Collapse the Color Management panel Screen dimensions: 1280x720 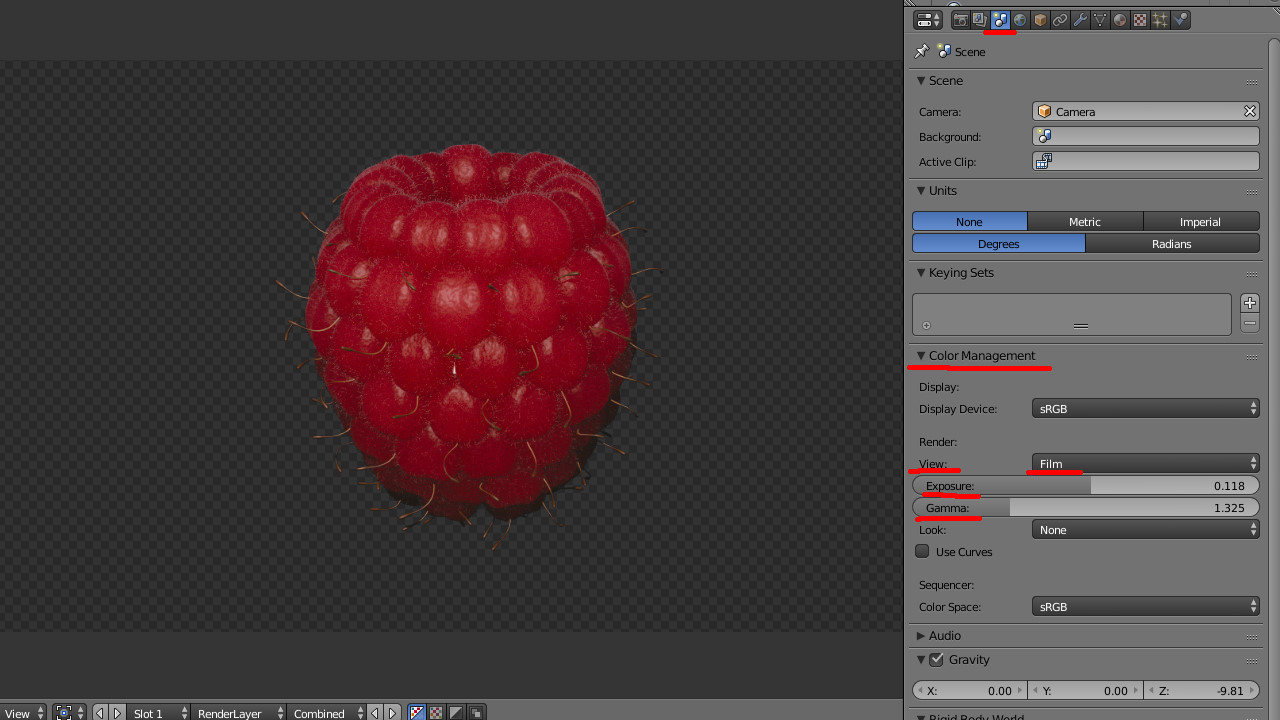[921, 356]
